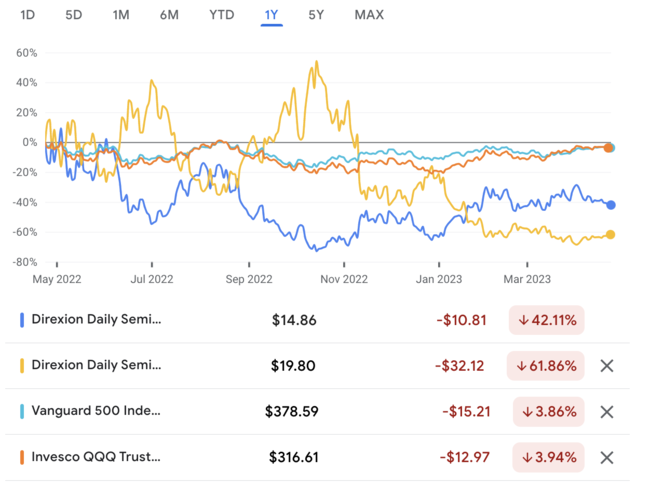Click the orange endpoint dot on the chart
This screenshot has width=650, height=486.
tap(608, 148)
